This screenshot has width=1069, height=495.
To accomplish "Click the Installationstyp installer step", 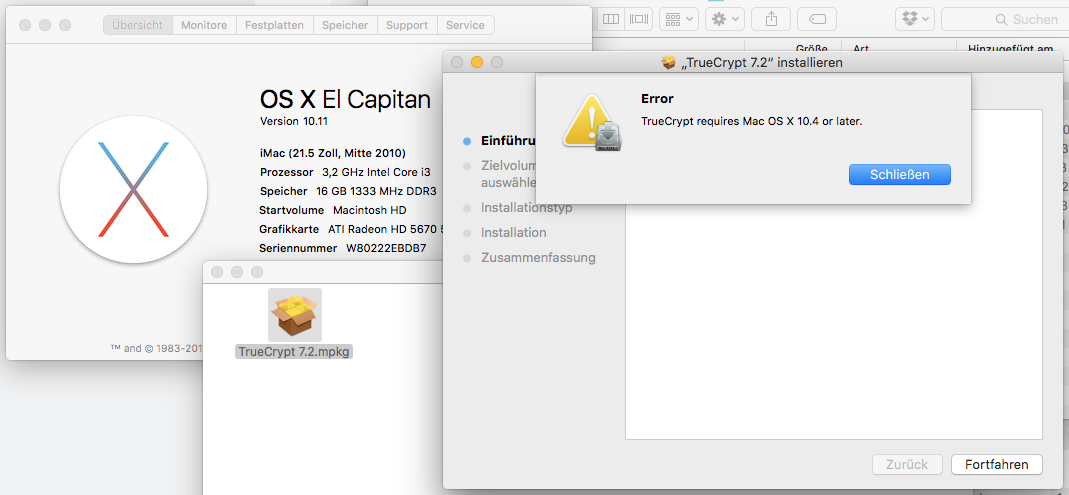I will point(526,207).
